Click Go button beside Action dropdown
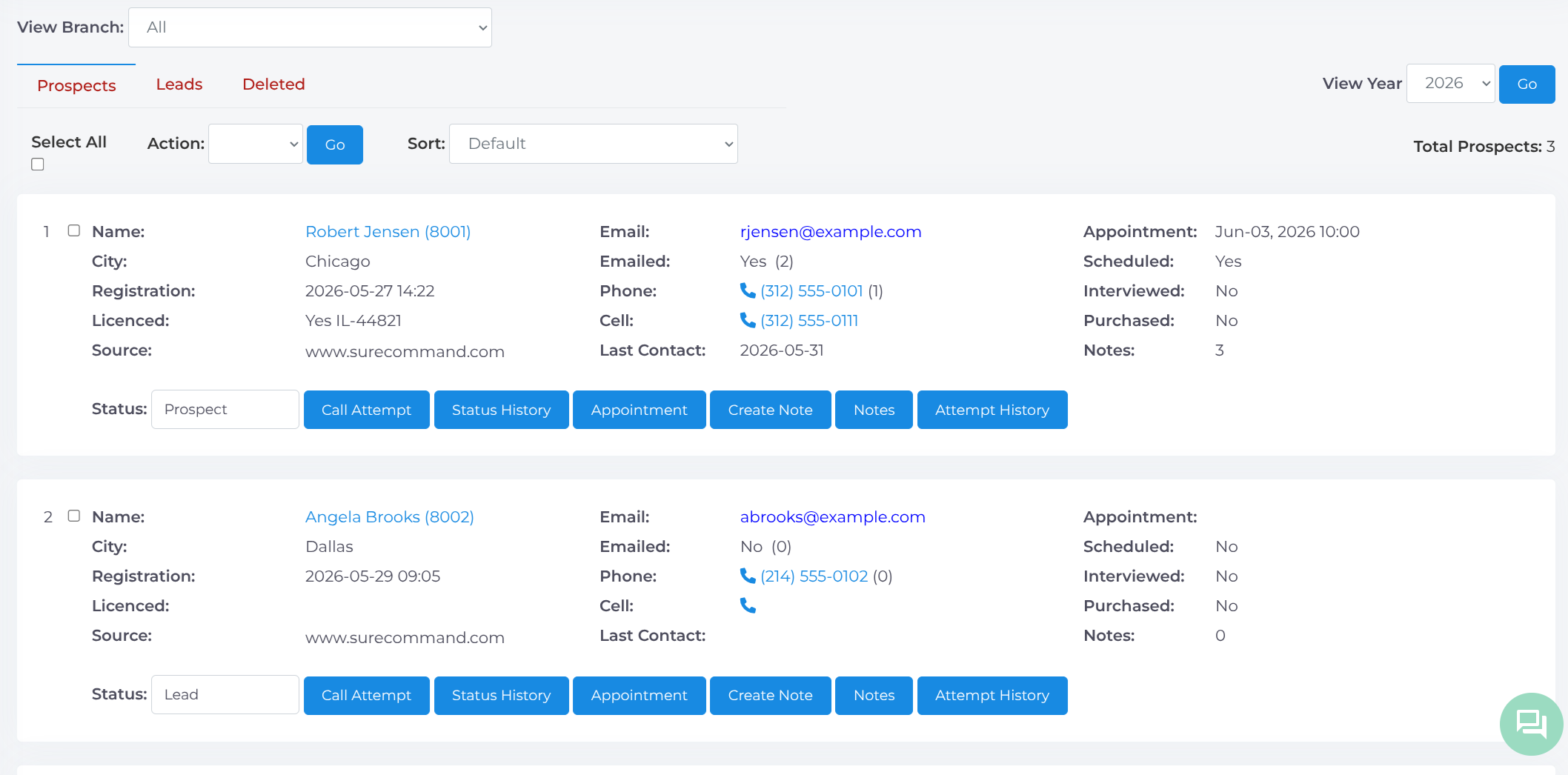 tap(335, 144)
